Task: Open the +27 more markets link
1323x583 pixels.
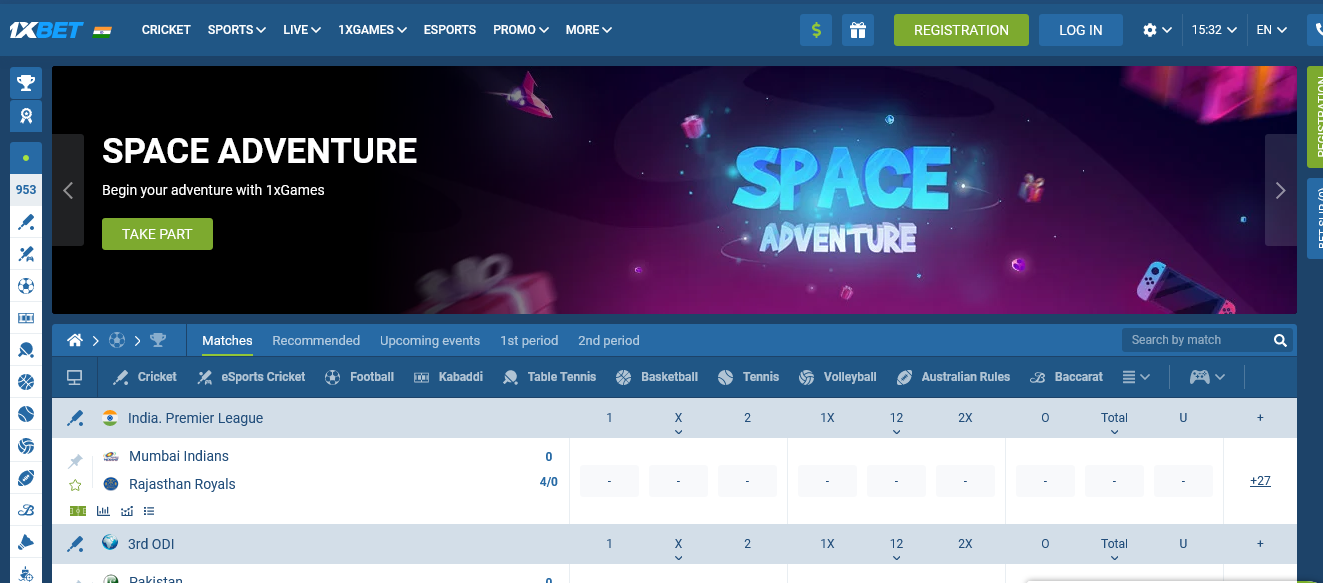Action: coord(1260,481)
